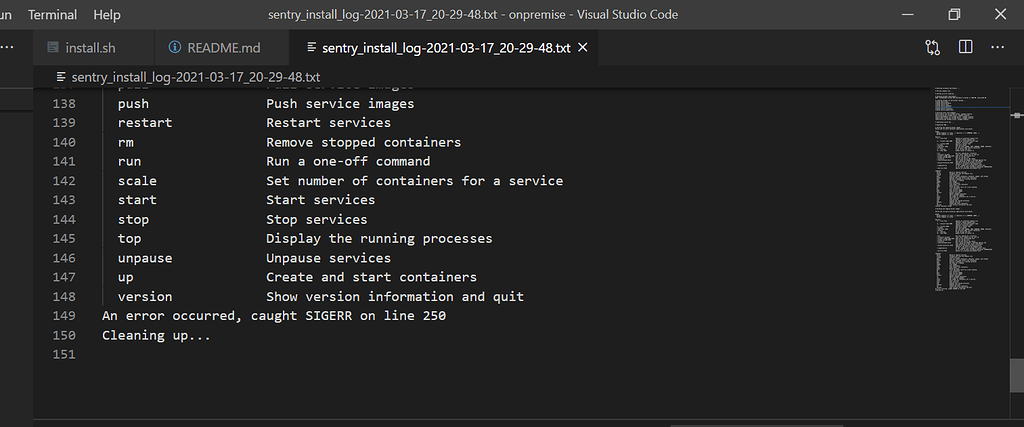The height and width of the screenshot is (427, 1024).
Task: Open the More Actions ellipsis menu
Action: [x=997, y=47]
